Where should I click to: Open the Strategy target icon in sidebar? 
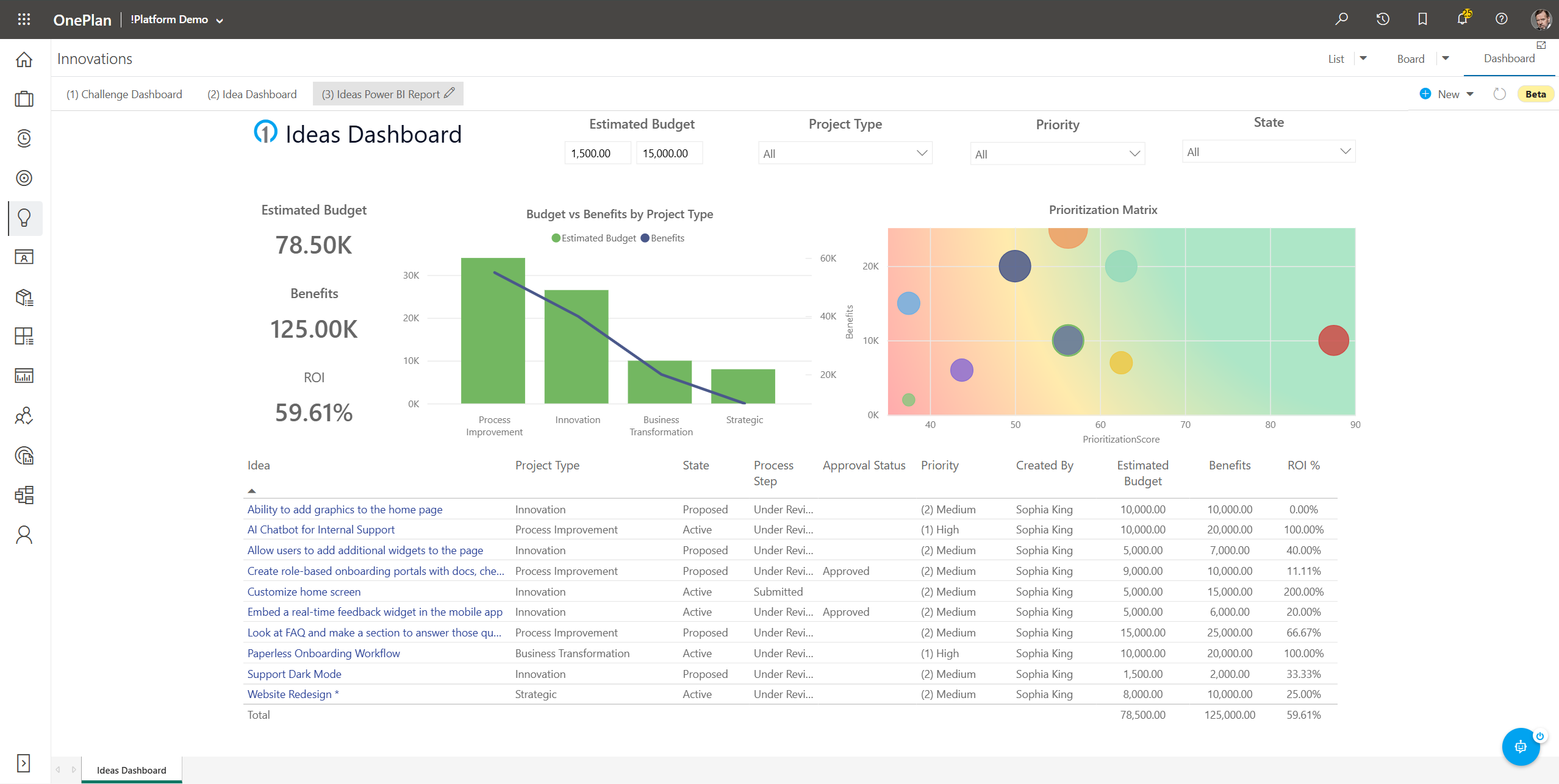point(24,178)
